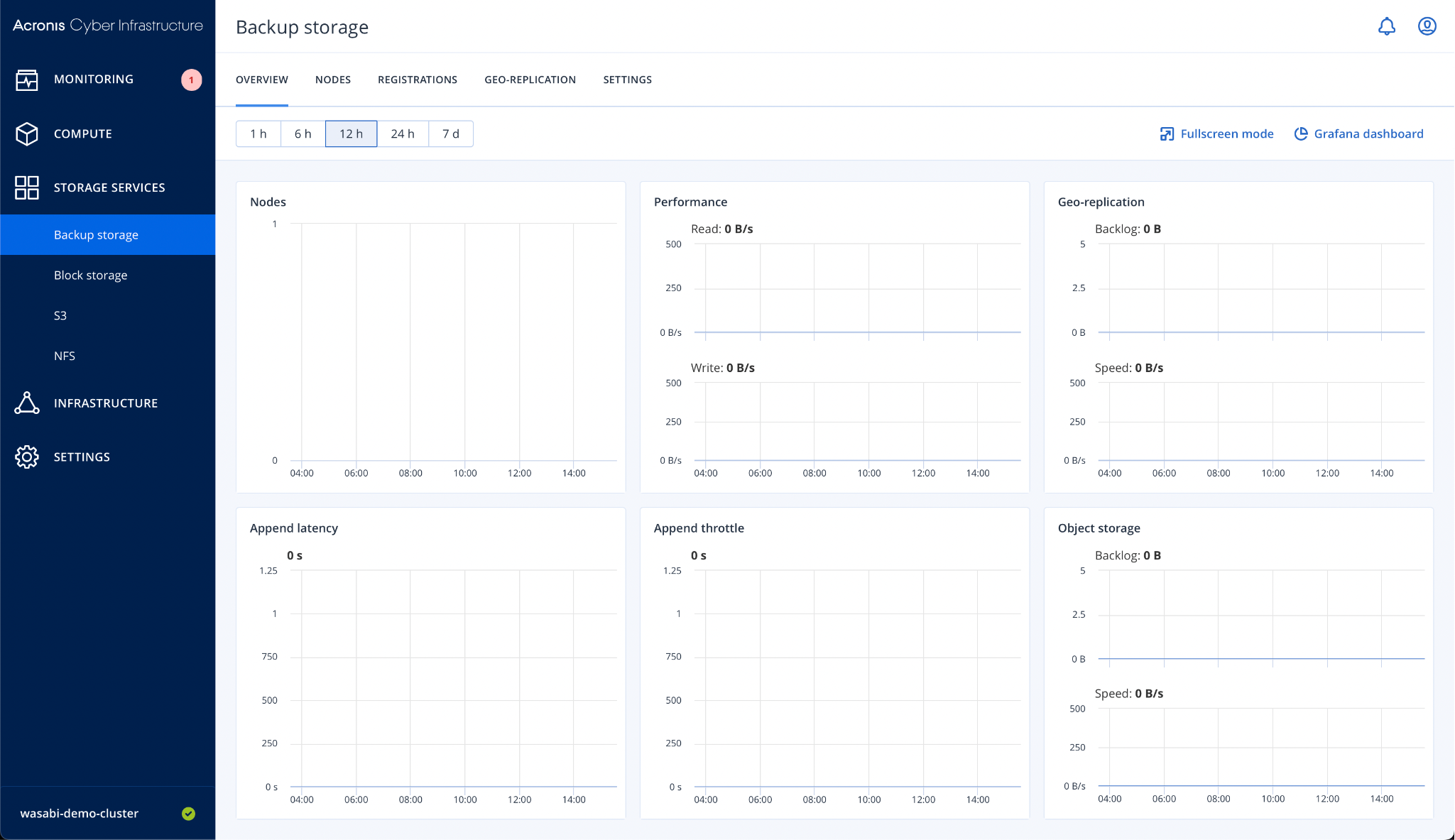Open the S3 storage page

tap(60, 315)
